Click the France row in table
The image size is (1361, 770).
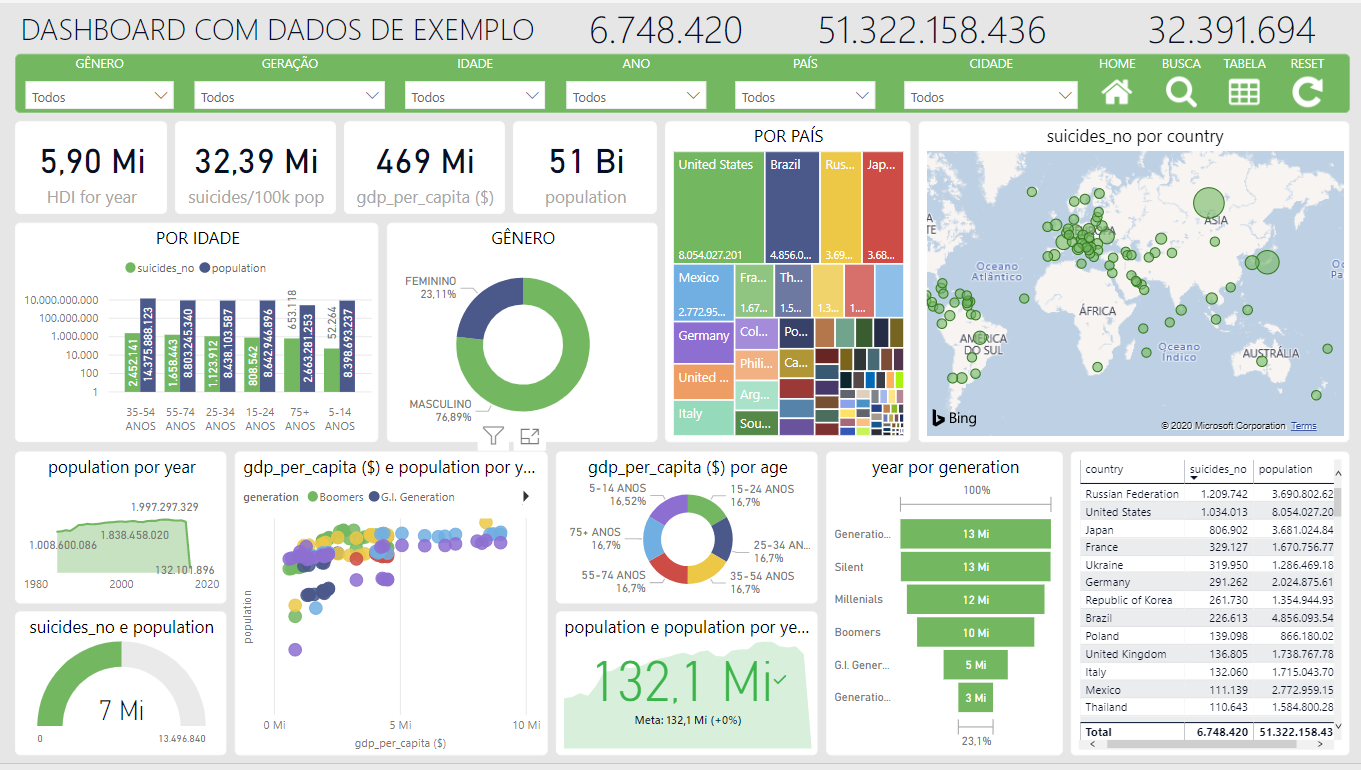[1209, 547]
